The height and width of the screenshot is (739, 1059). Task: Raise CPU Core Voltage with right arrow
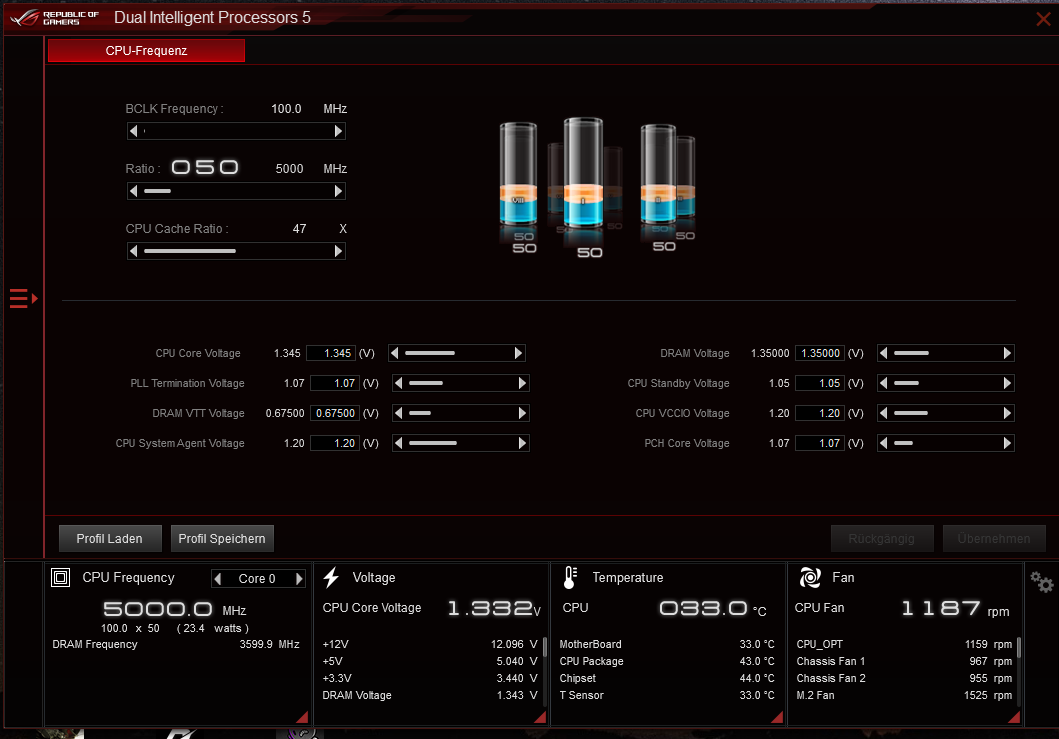click(x=518, y=353)
